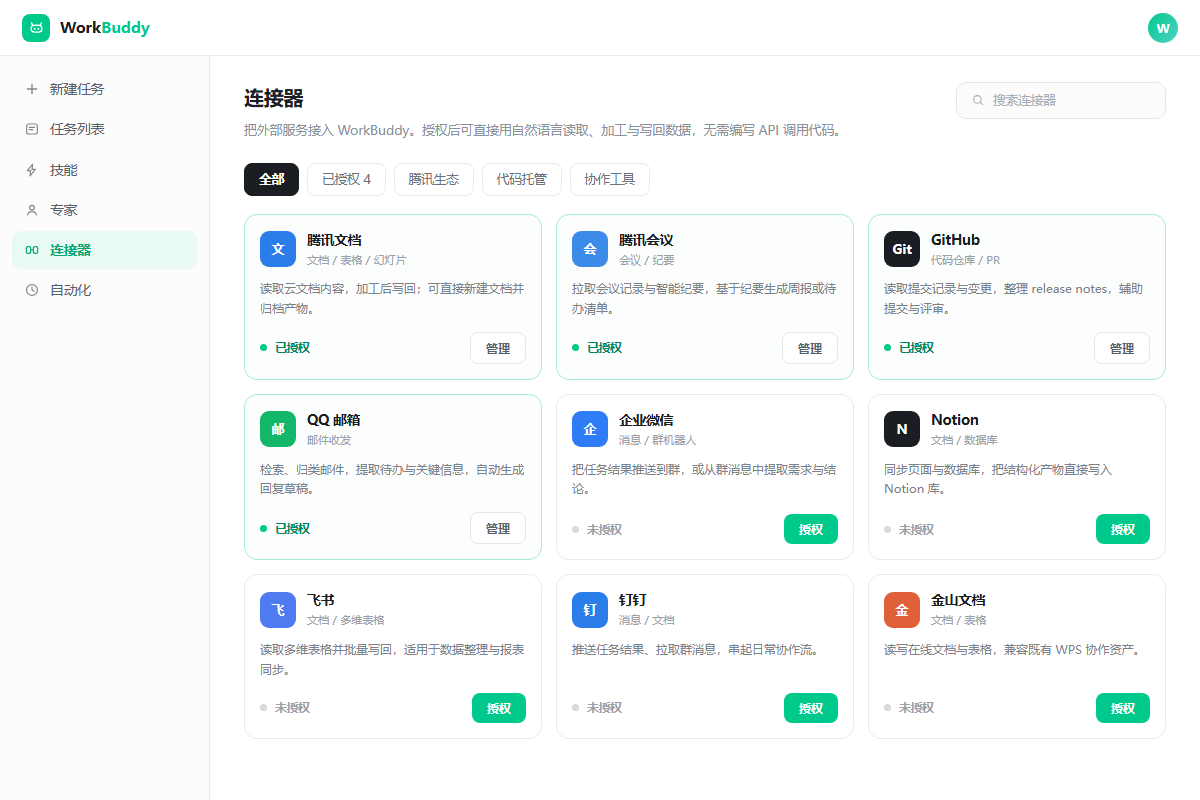The image size is (1200, 800).
Task: Click the clock icon beside 自动化
Action: click(x=32, y=290)
